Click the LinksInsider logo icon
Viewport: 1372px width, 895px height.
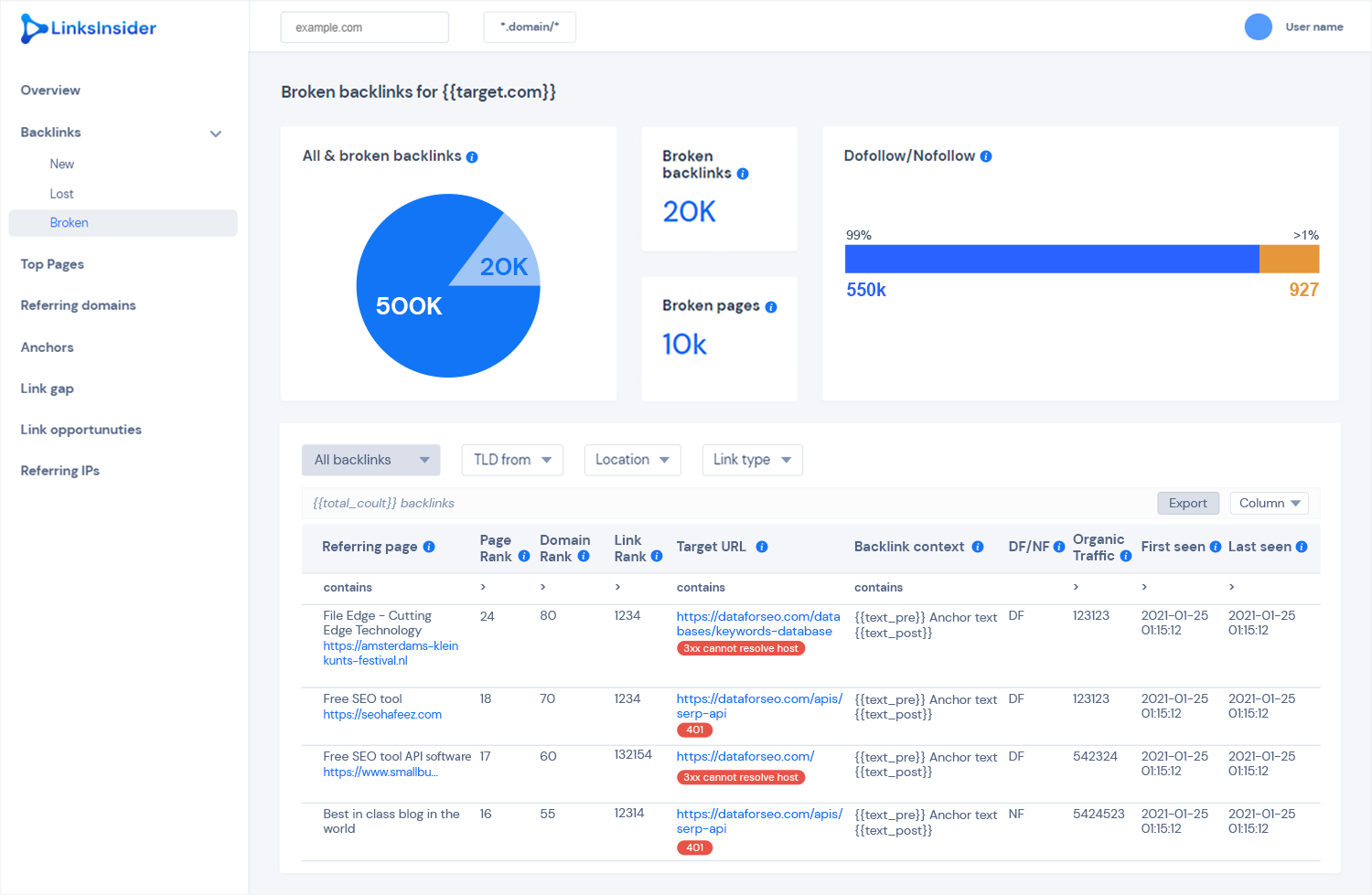coord(33,28)
